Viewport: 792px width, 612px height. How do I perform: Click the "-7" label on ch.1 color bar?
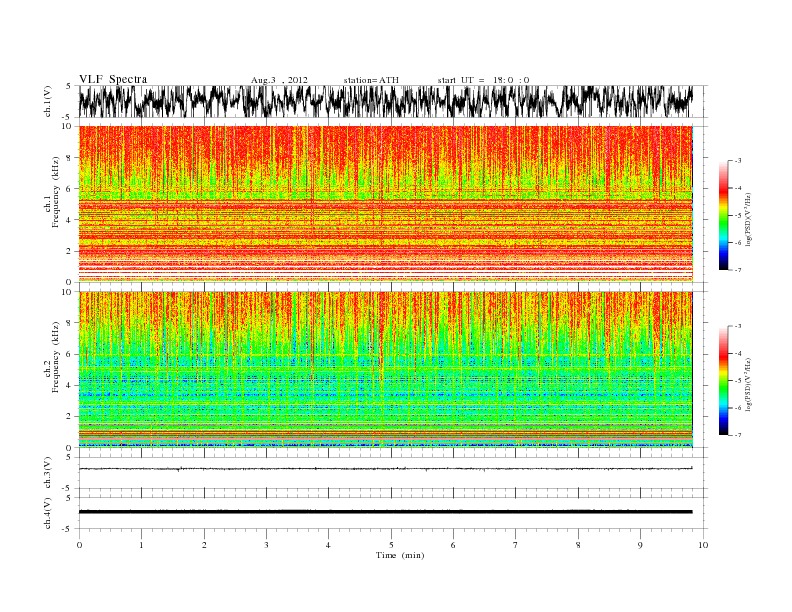(x=738, y=270)
